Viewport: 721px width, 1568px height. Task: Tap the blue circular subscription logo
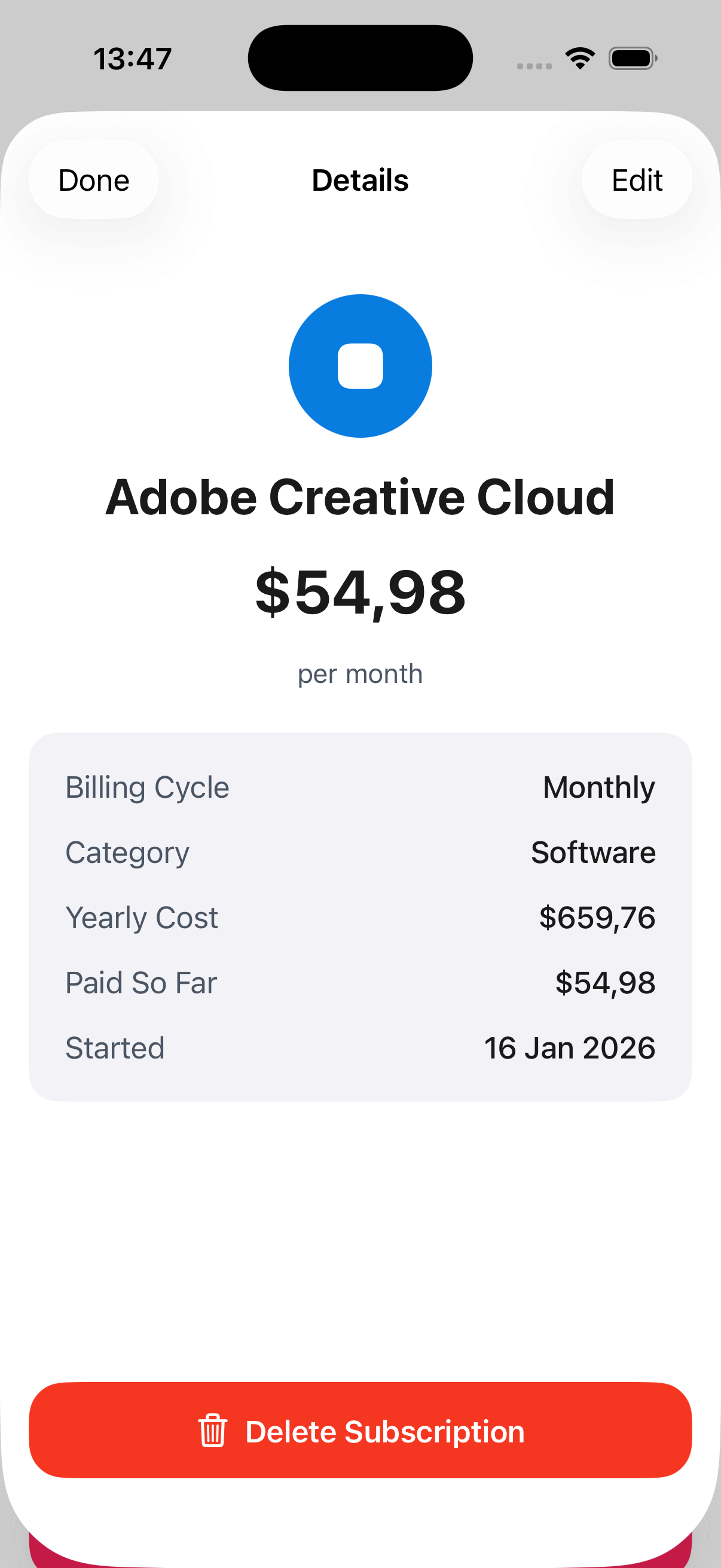[360, 365]
